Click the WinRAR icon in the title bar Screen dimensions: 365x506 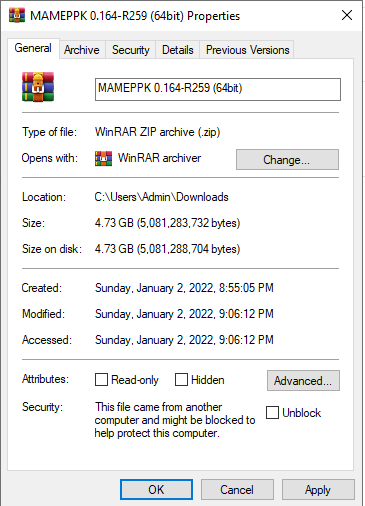[17, 15]
